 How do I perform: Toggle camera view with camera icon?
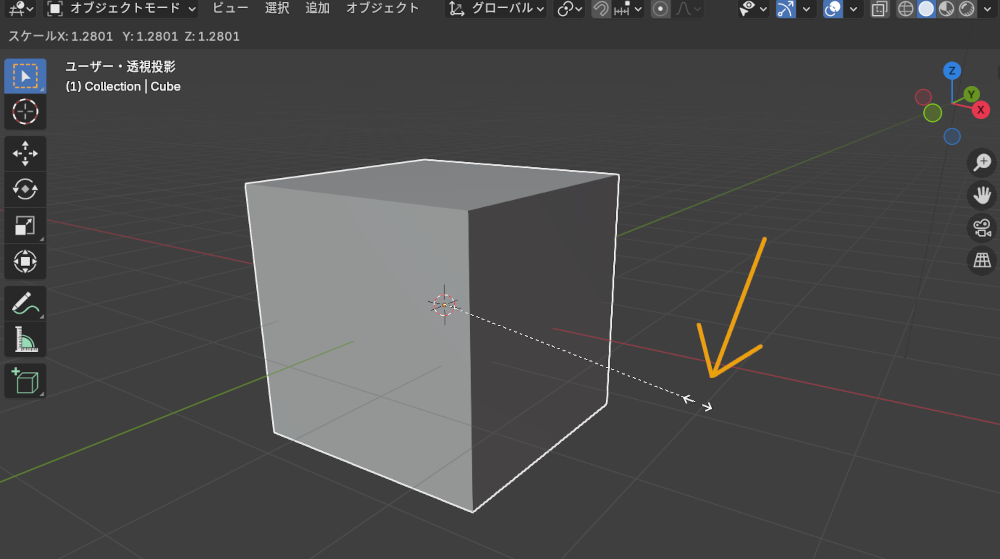[982, 228]
